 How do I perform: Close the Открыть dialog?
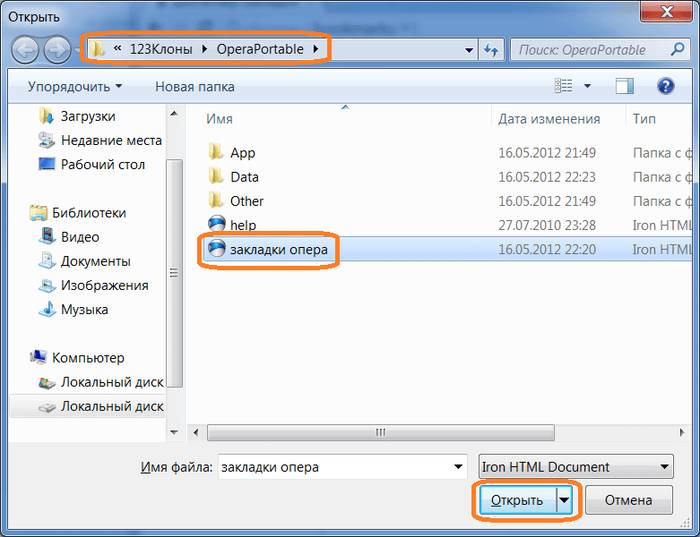click(x=666, y=12)
